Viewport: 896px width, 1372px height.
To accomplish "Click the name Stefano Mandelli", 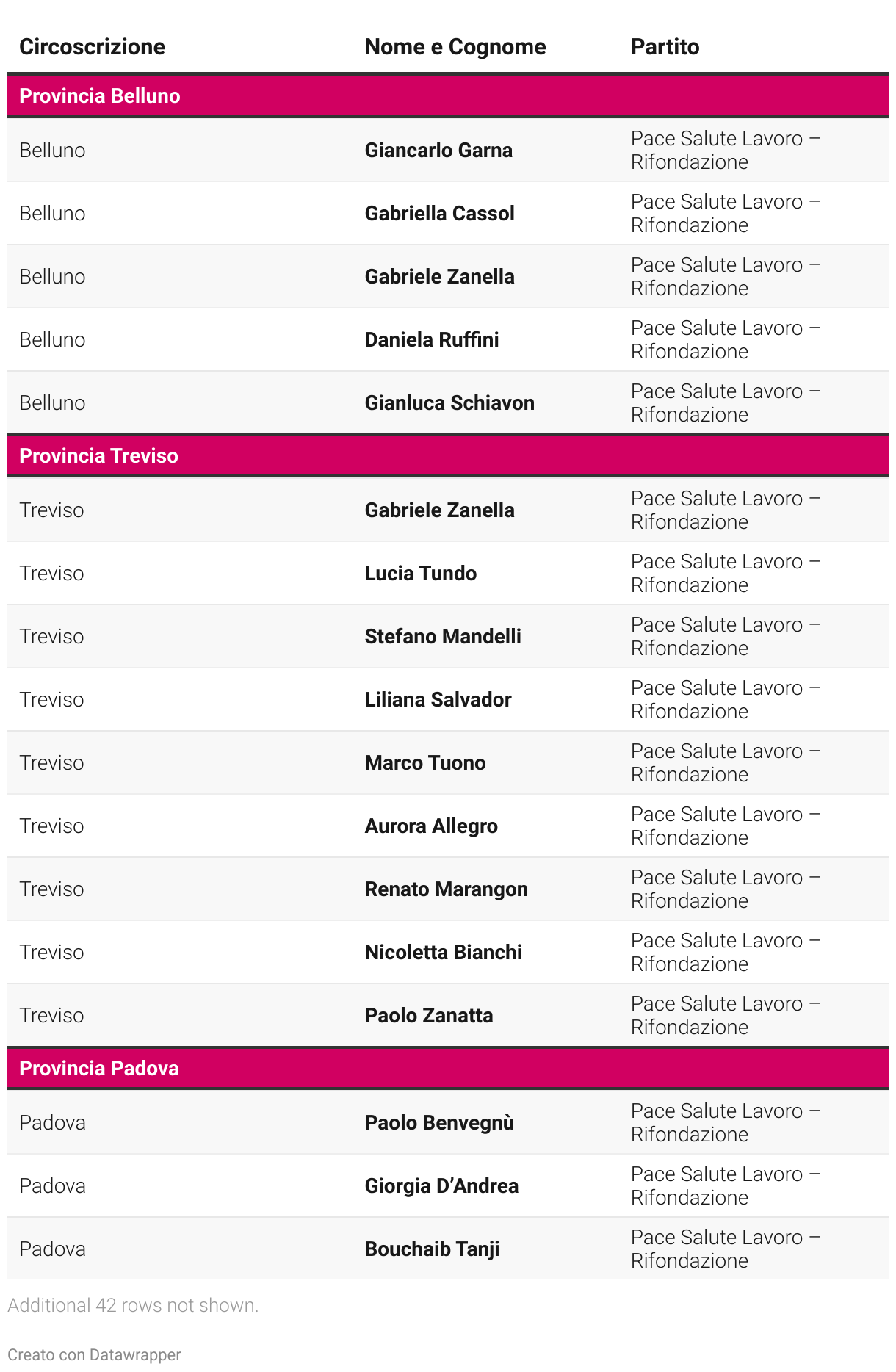I will [443, 637].
